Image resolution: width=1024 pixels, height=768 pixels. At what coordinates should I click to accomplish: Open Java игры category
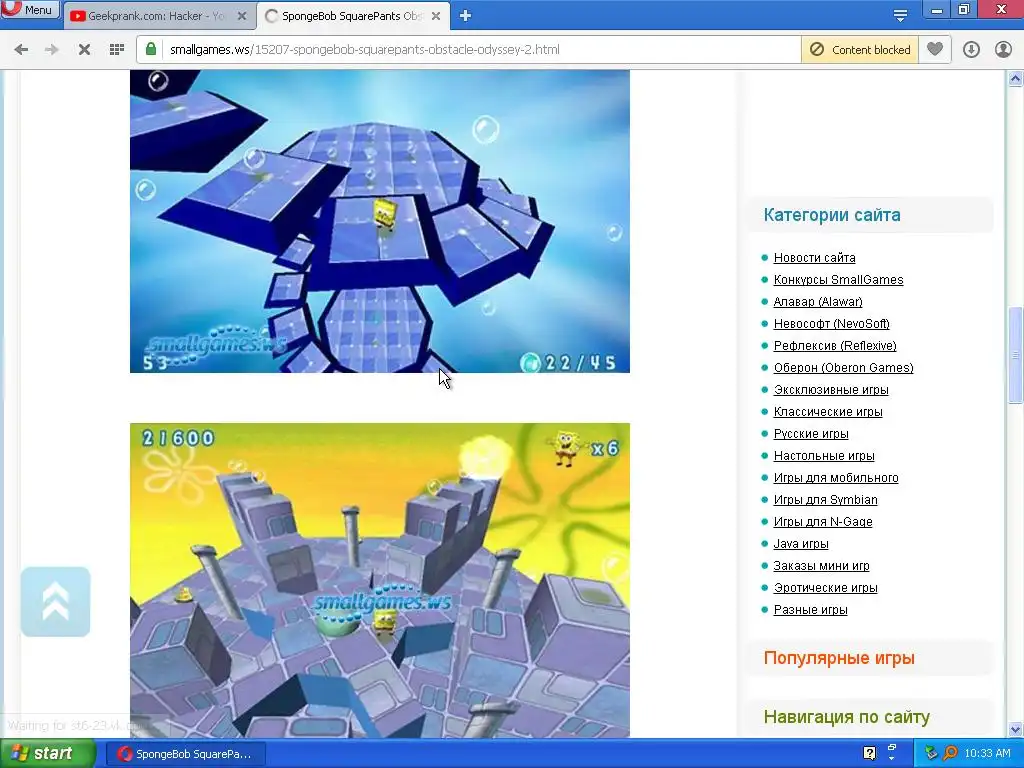coord(801,544)
